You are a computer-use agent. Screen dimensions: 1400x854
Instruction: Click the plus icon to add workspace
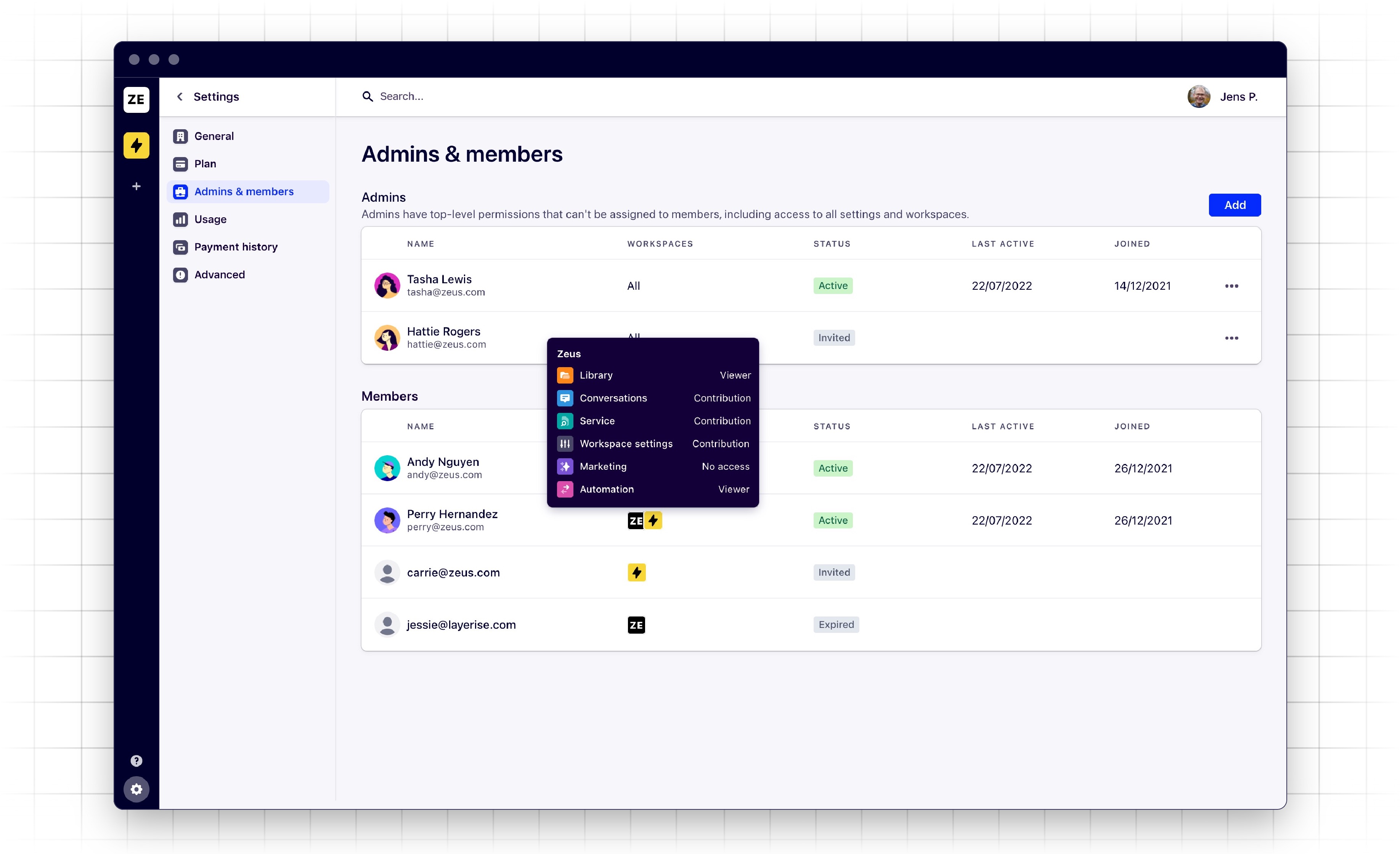tap(136, 186)
